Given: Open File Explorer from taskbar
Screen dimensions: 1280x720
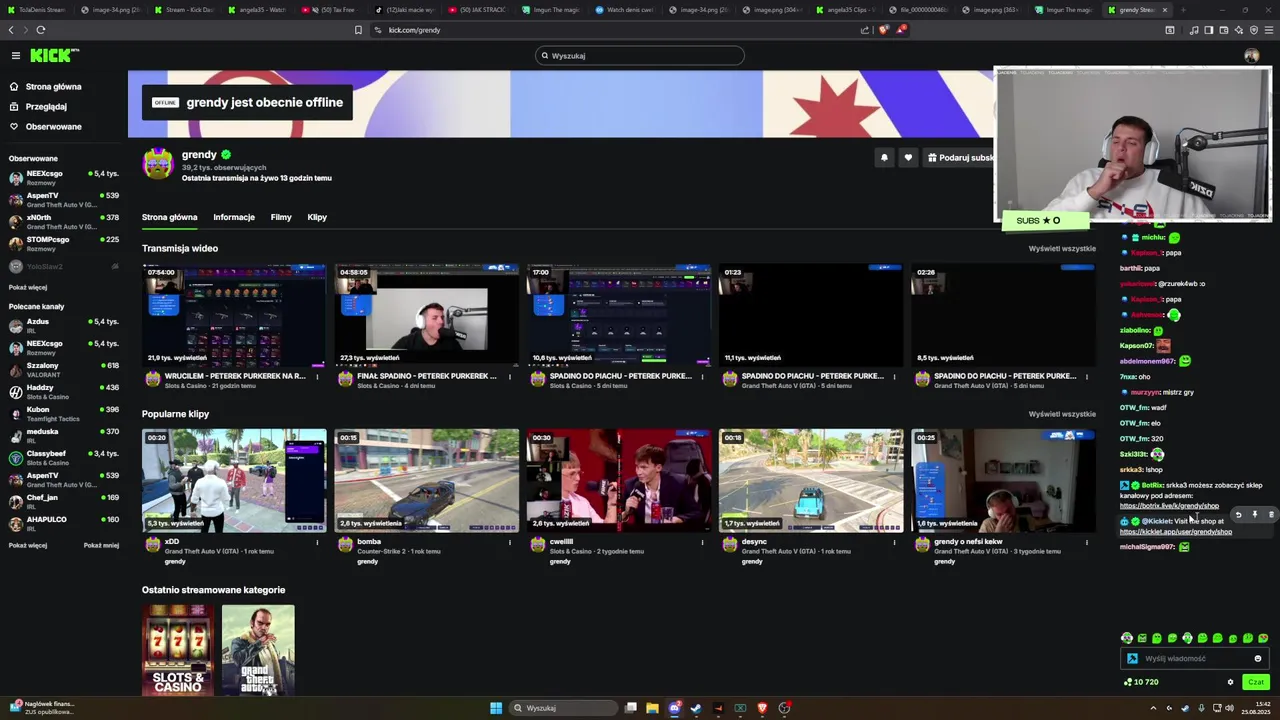Looking at the screenshot, I should (x=652, y=708).
